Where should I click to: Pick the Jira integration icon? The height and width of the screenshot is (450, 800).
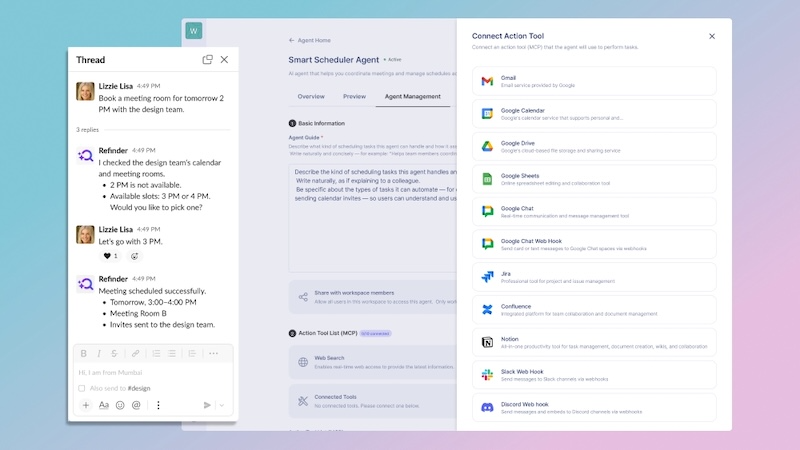click(x=487, y=277)
